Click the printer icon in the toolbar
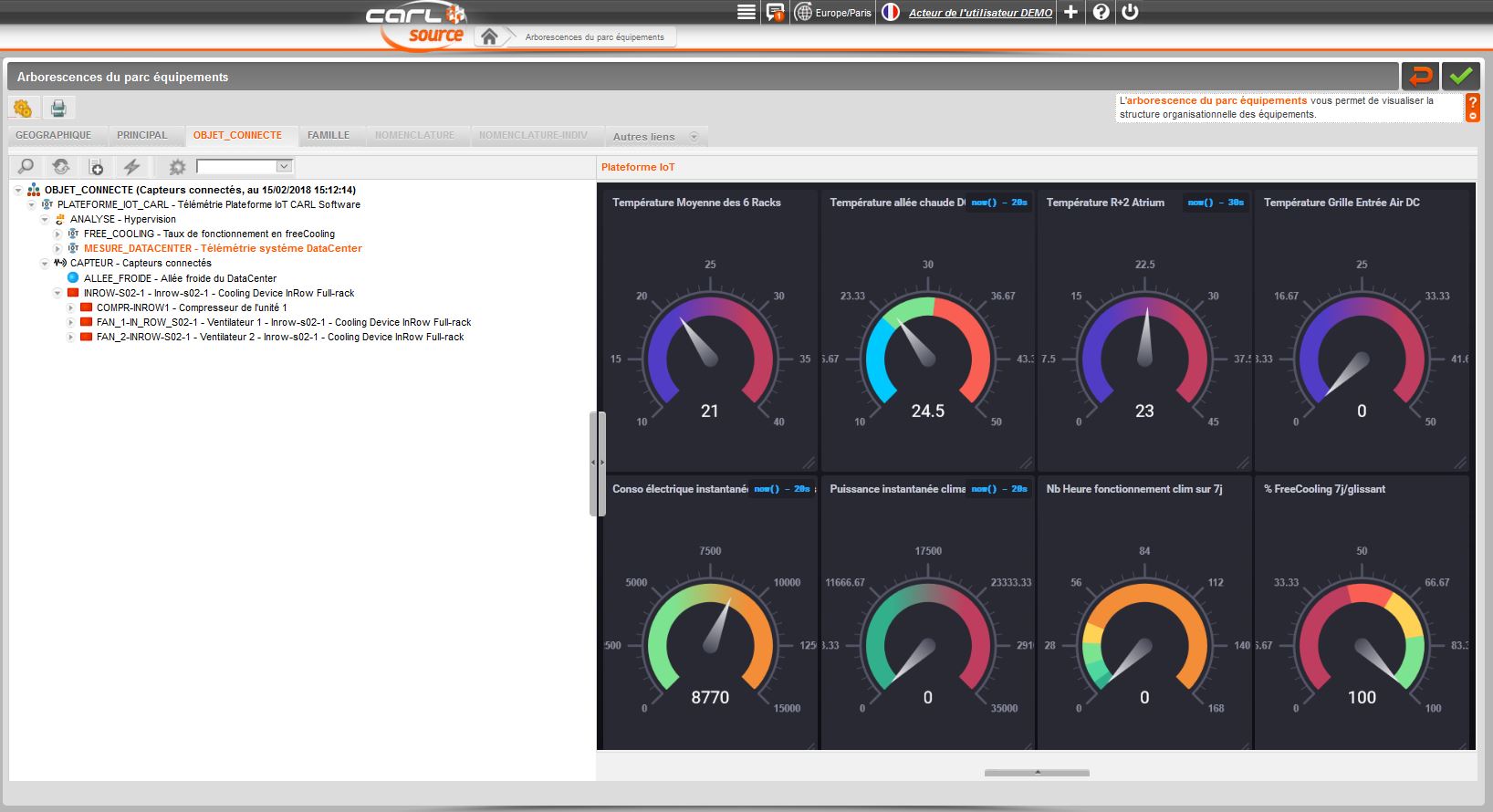1493x812 pixels. pyautogui.click(x=58, y=109)
